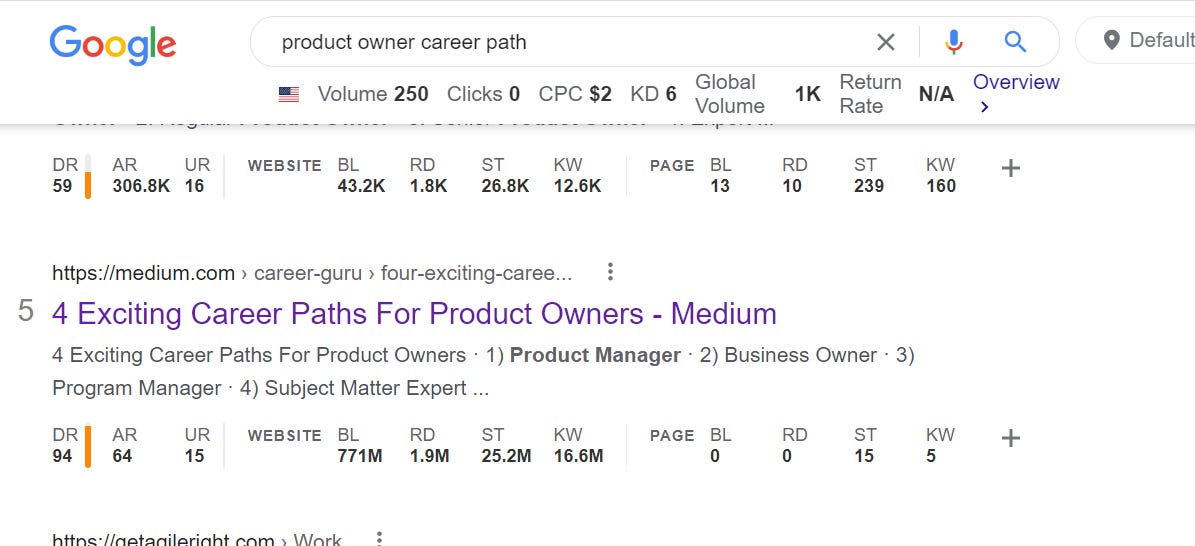The image size is (1195, 546).
Task: Click the Global Volume 1K value
Action: click(x=807, y=95)
